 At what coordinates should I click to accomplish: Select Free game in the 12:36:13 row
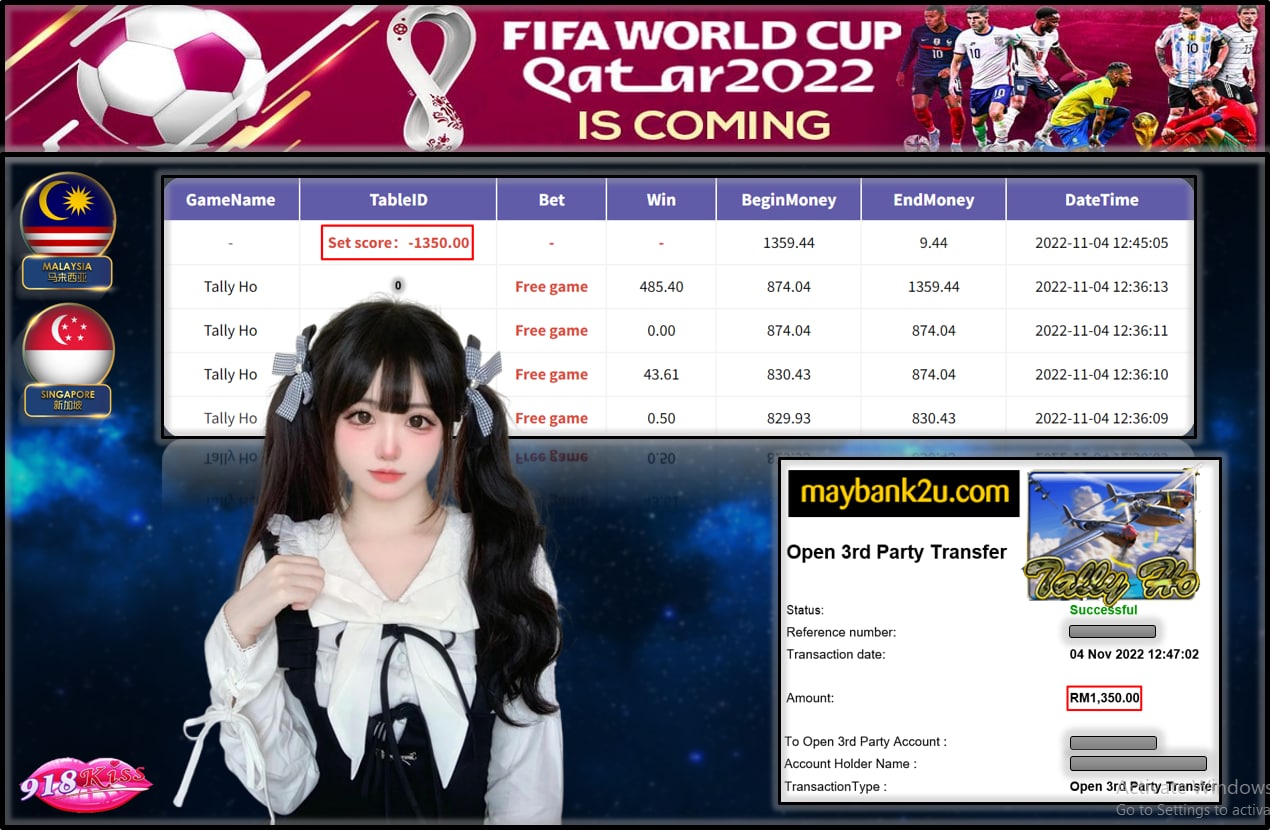551,287
